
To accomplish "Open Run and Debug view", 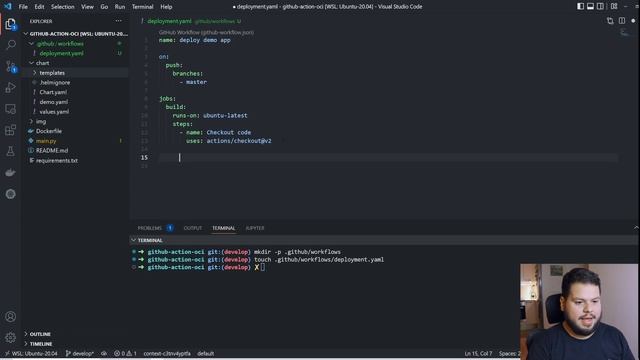I will pyautogui.click(x=11, y=87).
